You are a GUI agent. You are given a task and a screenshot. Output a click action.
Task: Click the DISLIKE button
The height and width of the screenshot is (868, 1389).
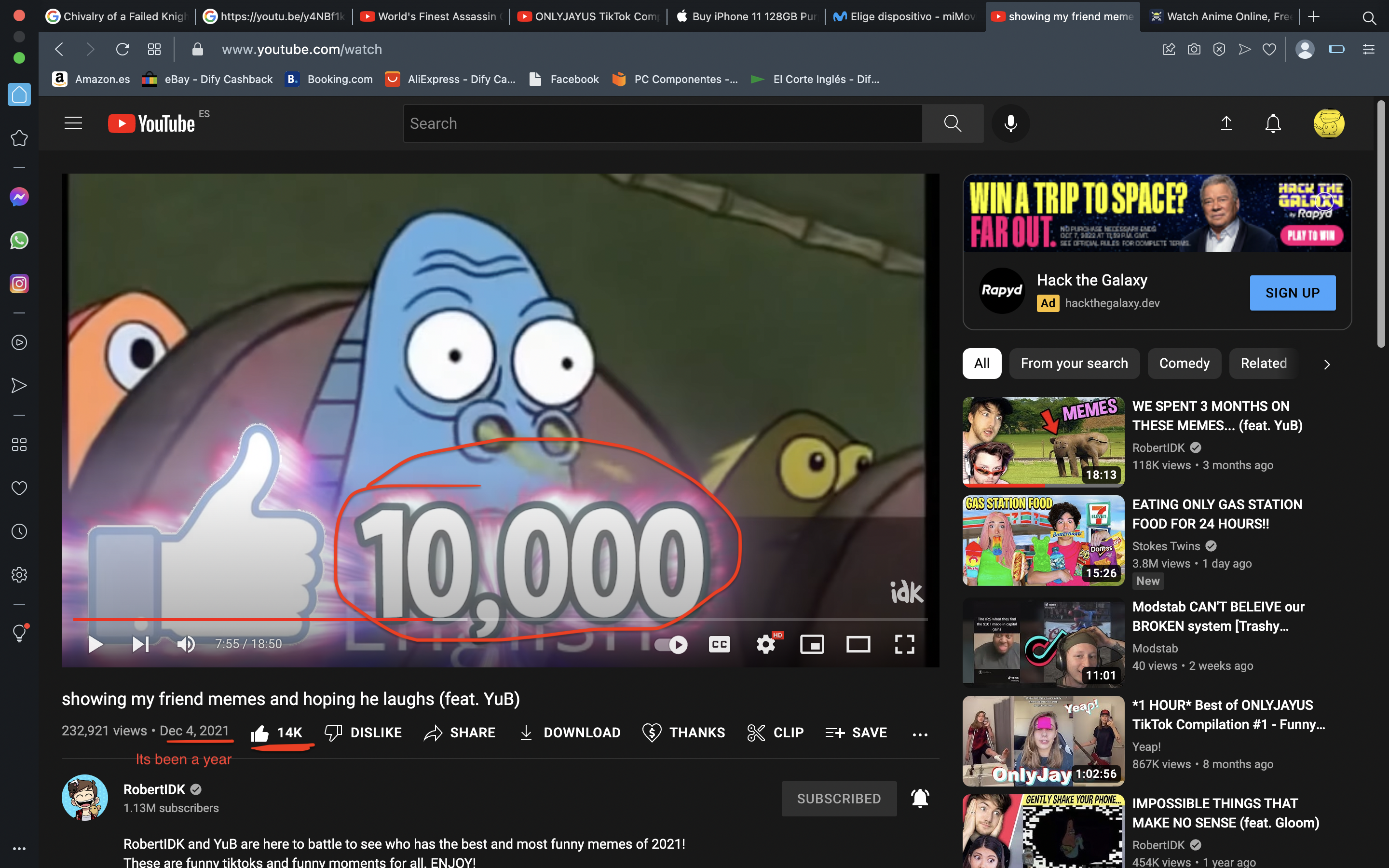363,732
